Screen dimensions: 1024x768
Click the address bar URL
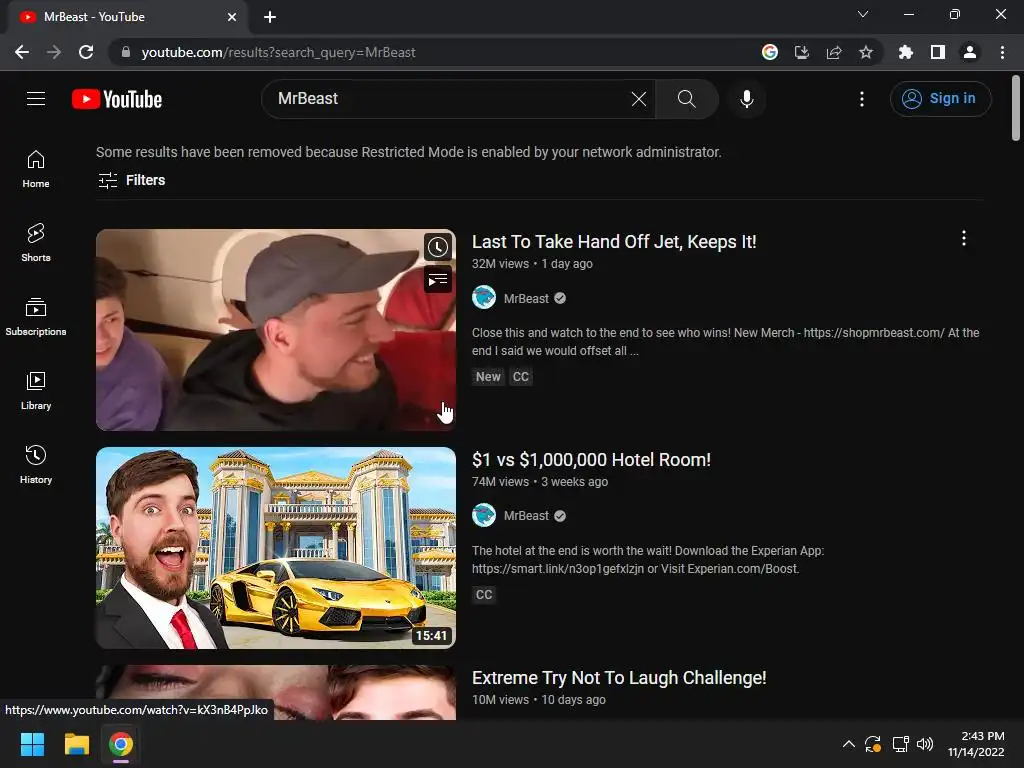[278, 52]
